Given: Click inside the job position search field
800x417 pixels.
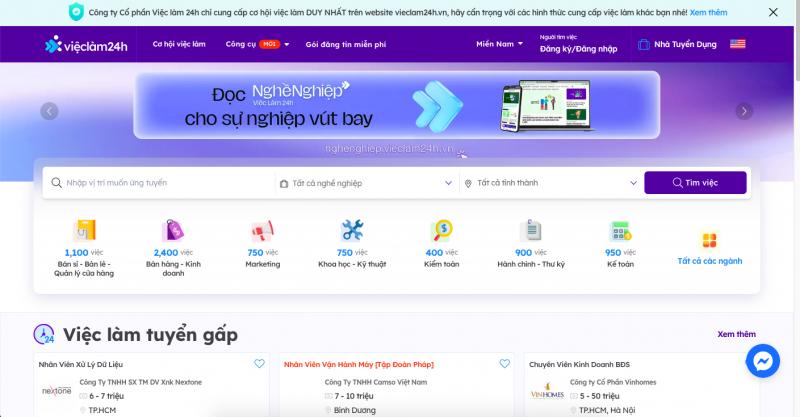Looking at the screenshot, I should (x=161, y=183).
